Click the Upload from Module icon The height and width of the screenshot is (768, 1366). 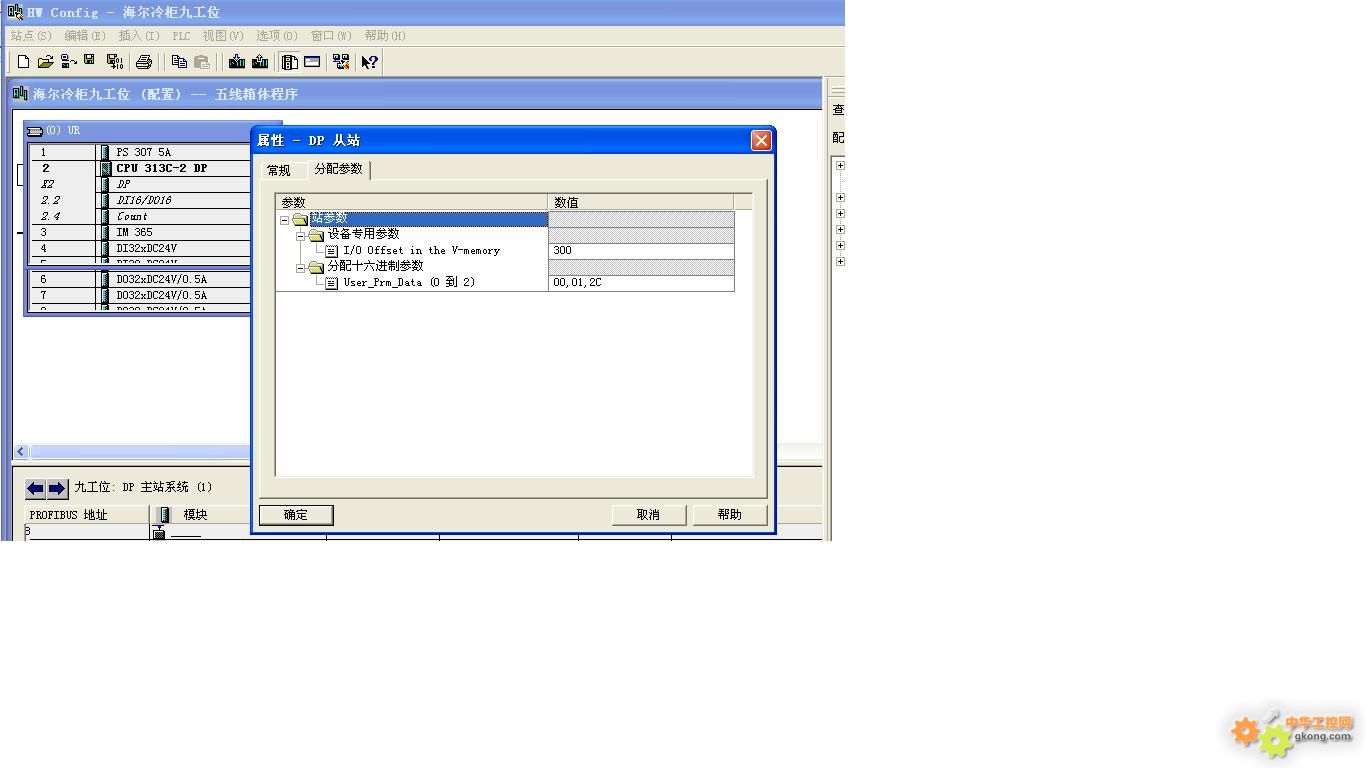click(x=260, y=62)
